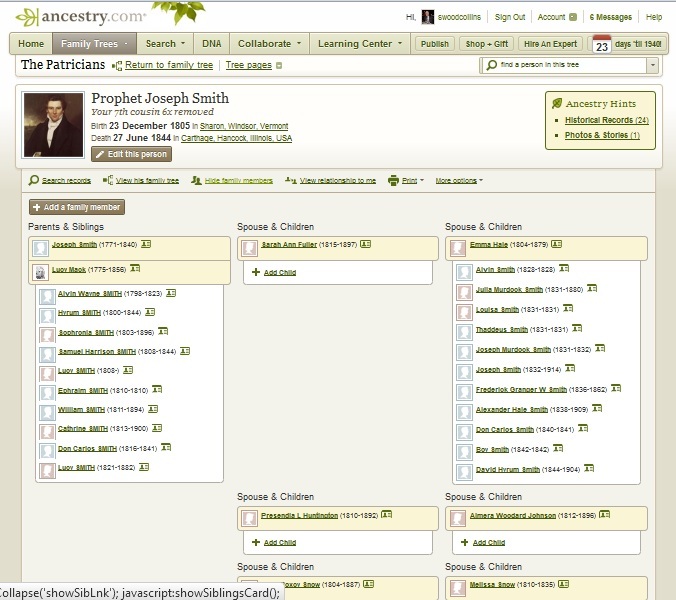Click Carthage, Hancock, Illinois death place link
Image resolution: width=676 pixels, height=600 pixels.
236,138
